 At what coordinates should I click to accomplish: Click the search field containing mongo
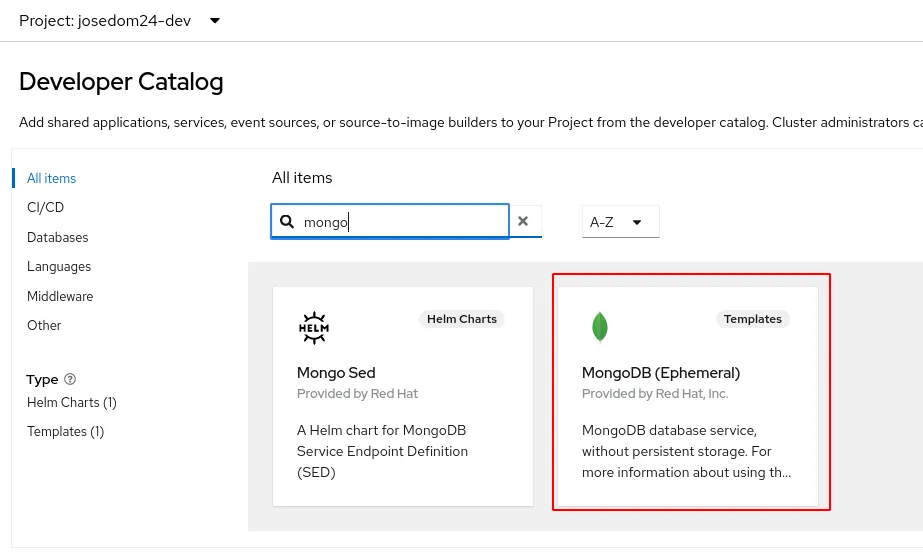click(x=400, y=222)
